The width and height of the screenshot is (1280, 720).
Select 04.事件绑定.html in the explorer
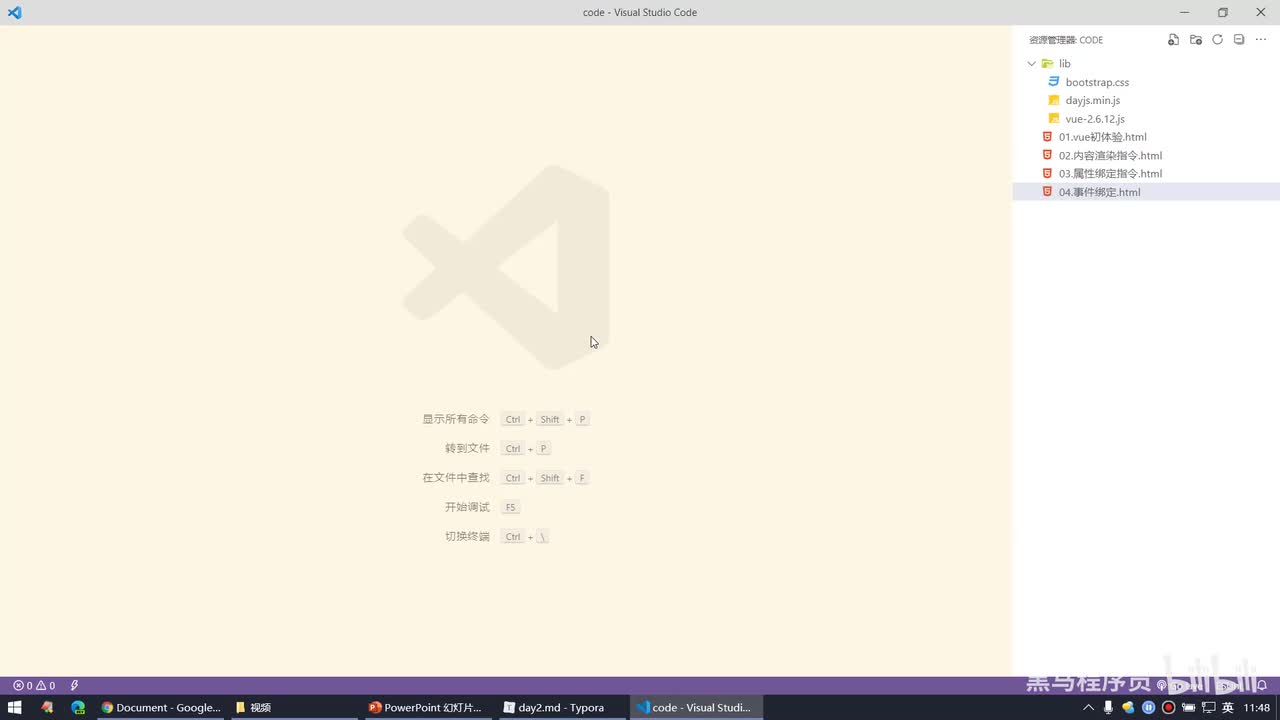click(1146, 192)
